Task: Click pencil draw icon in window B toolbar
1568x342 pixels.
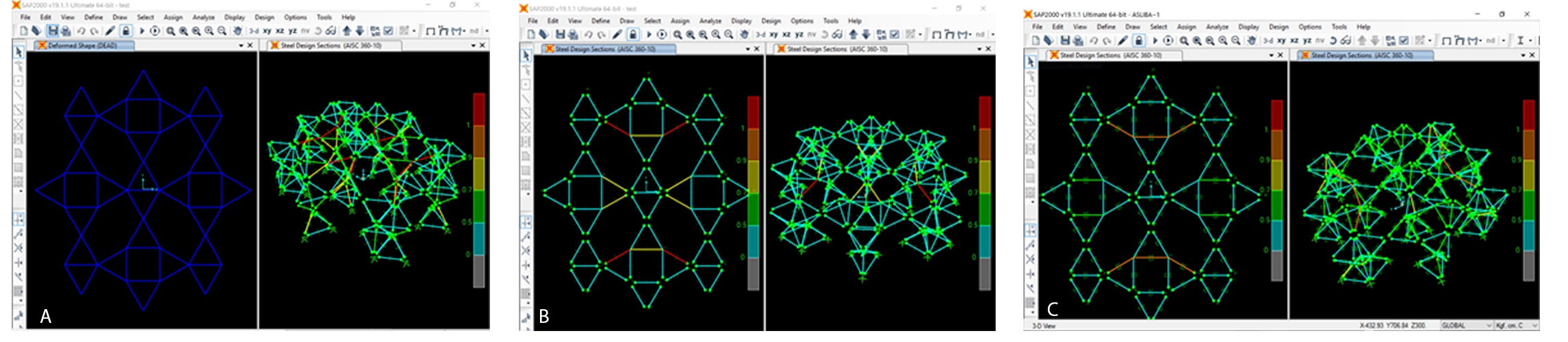Action: [x=617, y=34]
